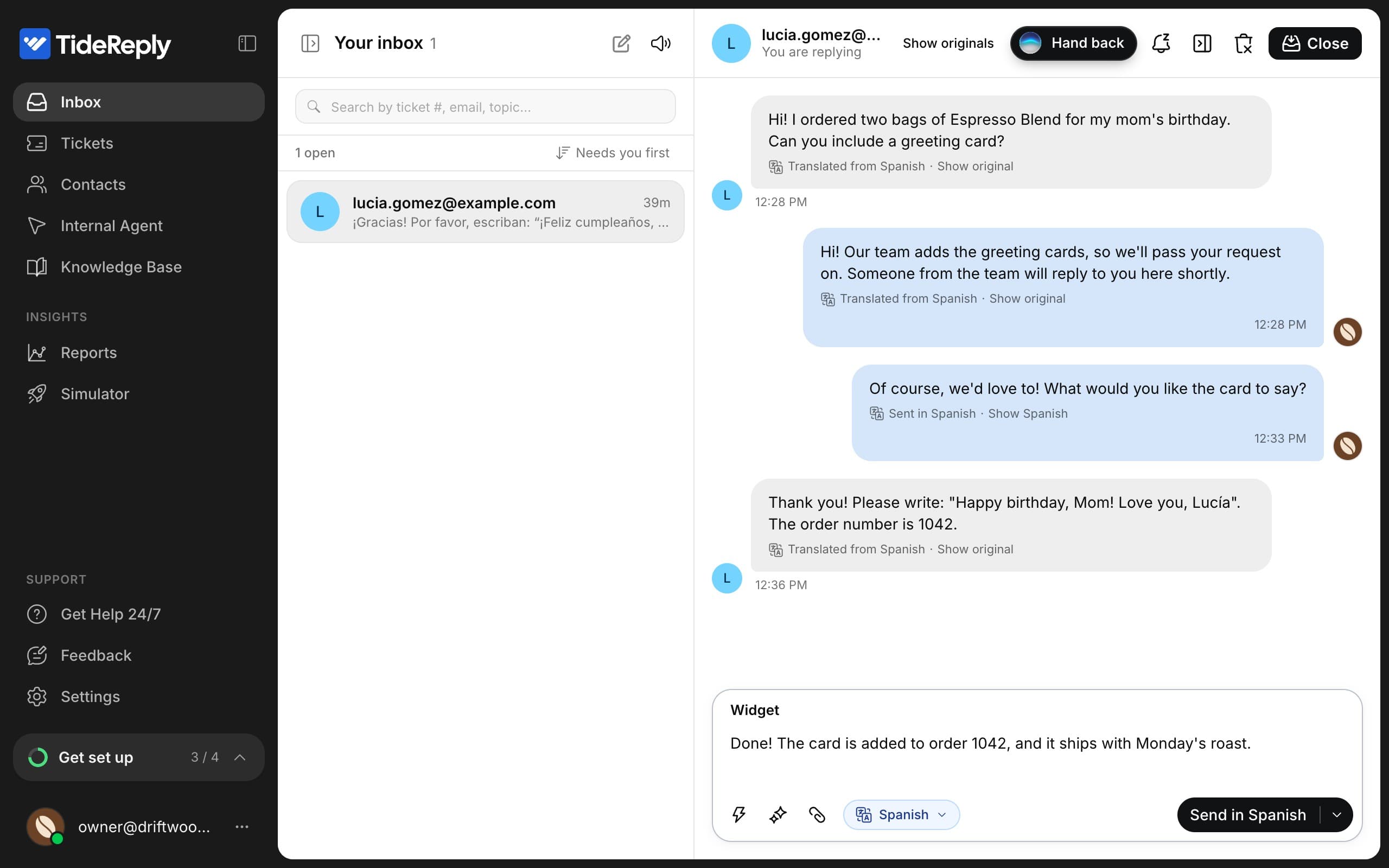
Task: Show original of the Espresso Blend message
Action: point(974,167)
